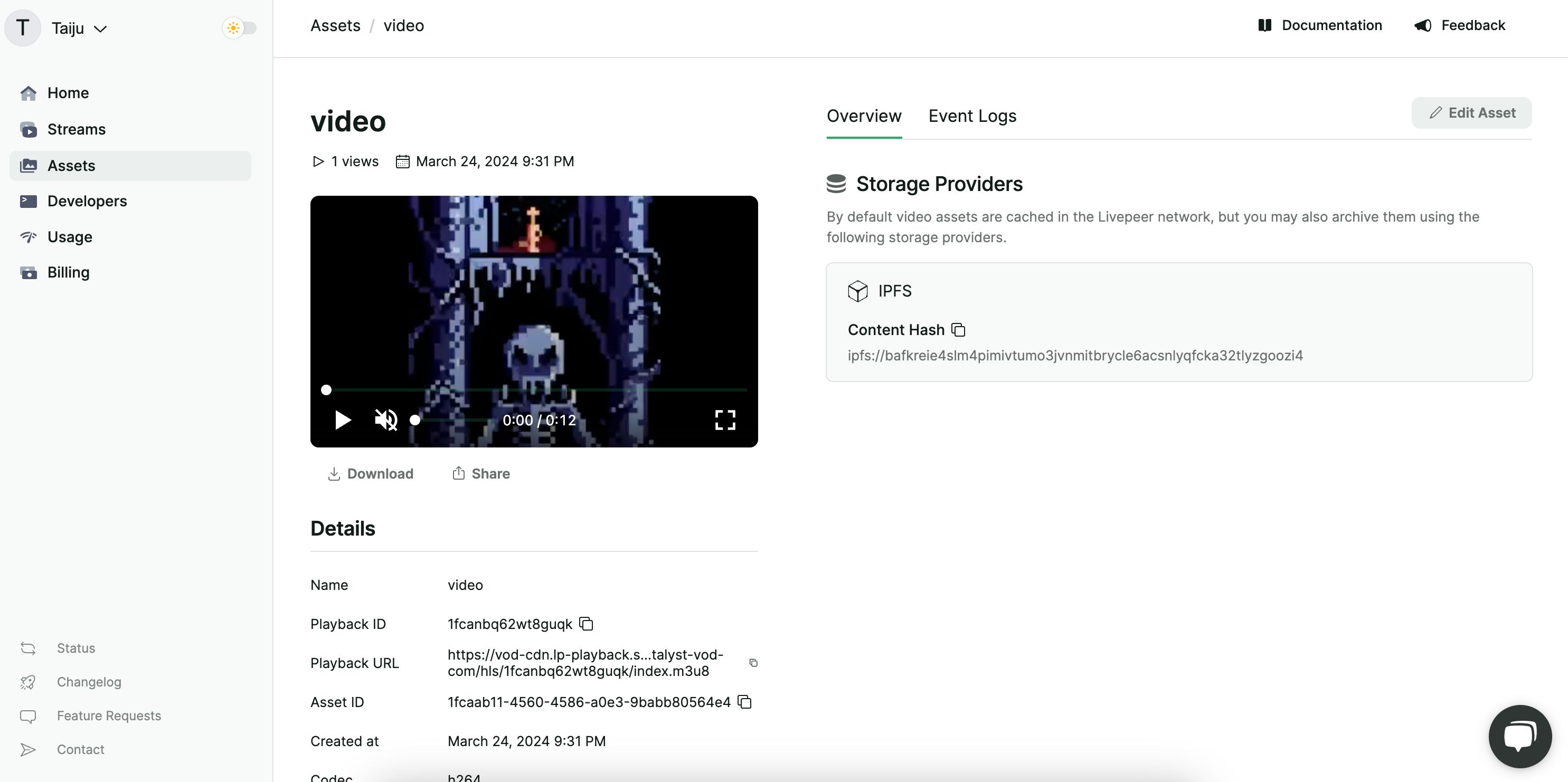Screen dimensions: 1568x782
Task: Click the Taiju avatar letter T
Action: (x=23, y=28)
